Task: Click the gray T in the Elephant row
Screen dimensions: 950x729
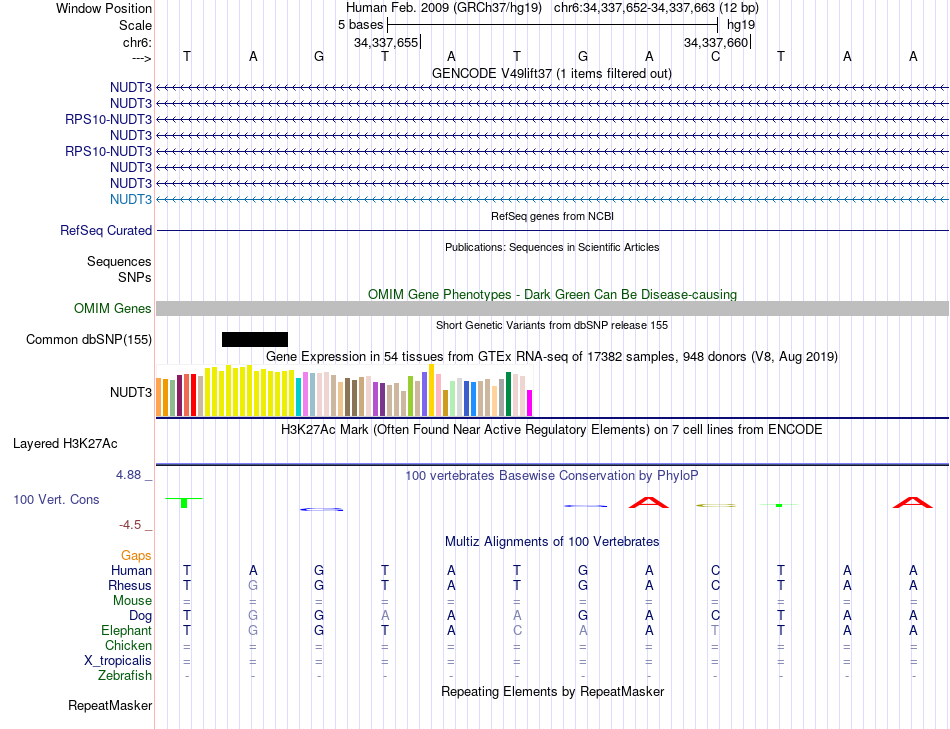Action: point(715,630)
